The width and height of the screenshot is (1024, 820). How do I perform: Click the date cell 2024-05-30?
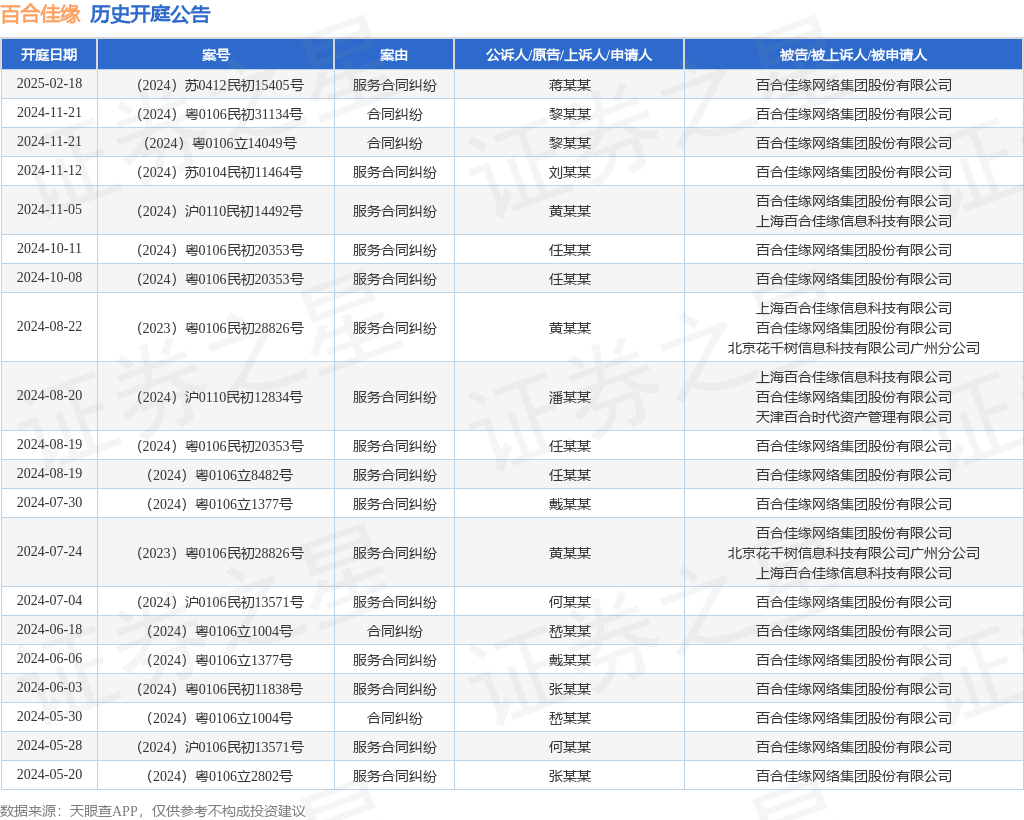(49, 717)
